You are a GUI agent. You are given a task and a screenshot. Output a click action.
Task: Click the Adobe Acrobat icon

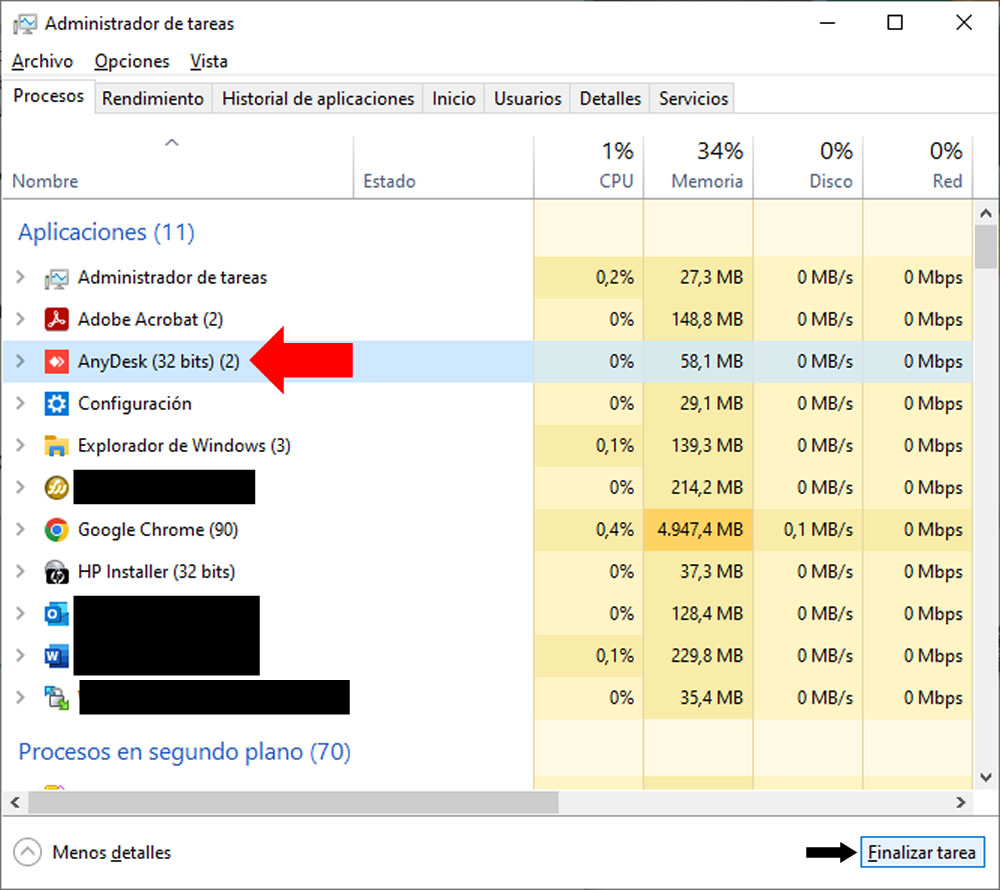[x=56, y=319]
